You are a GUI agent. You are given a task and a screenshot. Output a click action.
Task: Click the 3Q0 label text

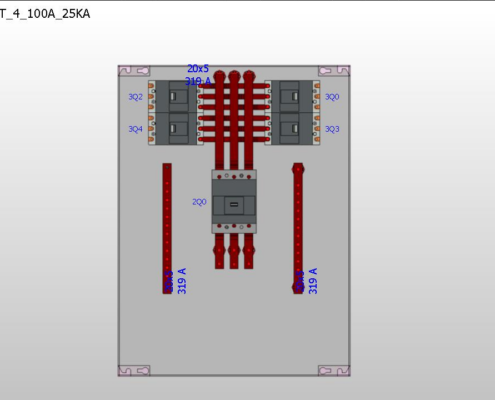pyautogui.click(x=332, y=97)
